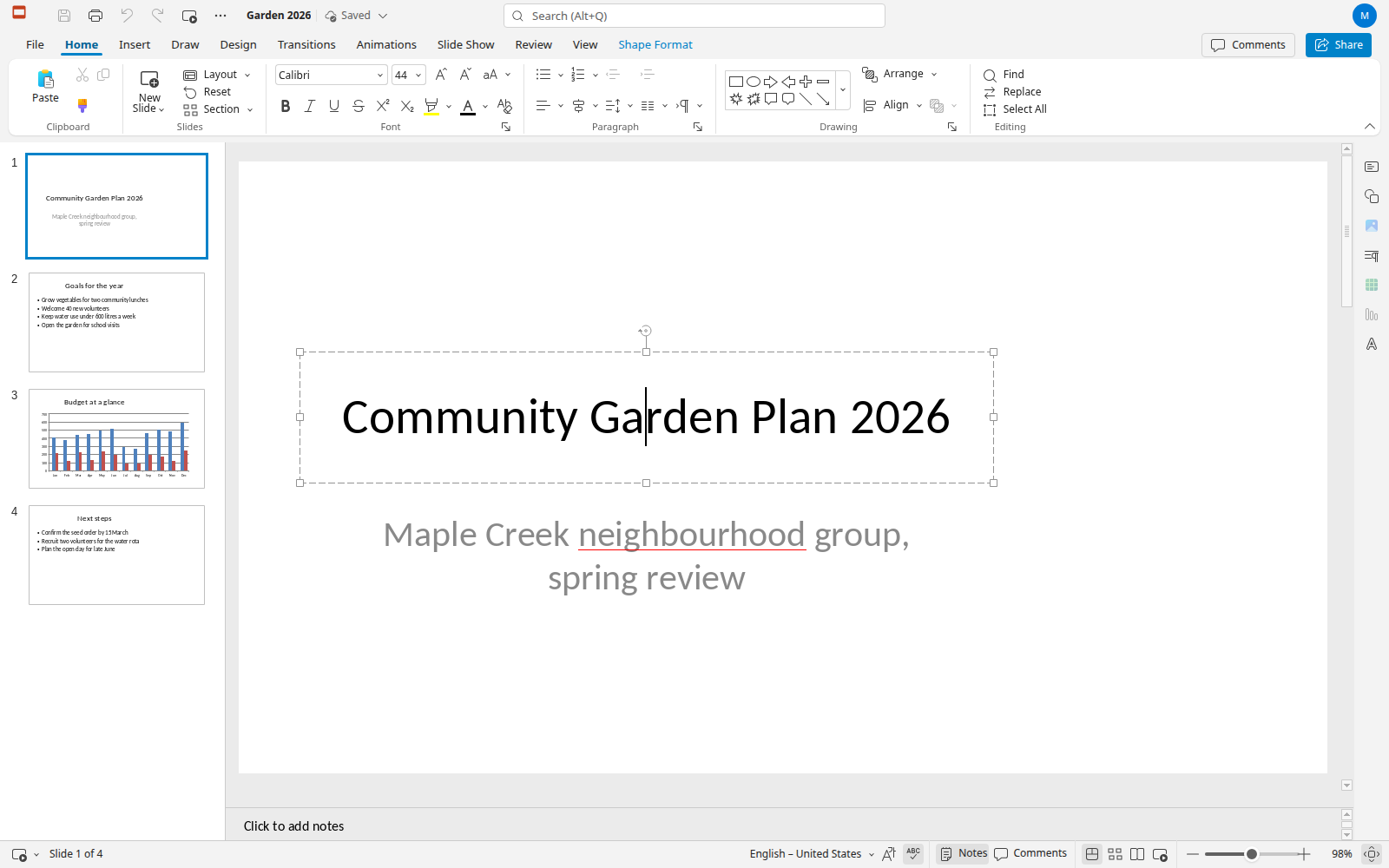Click the Print icon in title bar

pos(95,16)
